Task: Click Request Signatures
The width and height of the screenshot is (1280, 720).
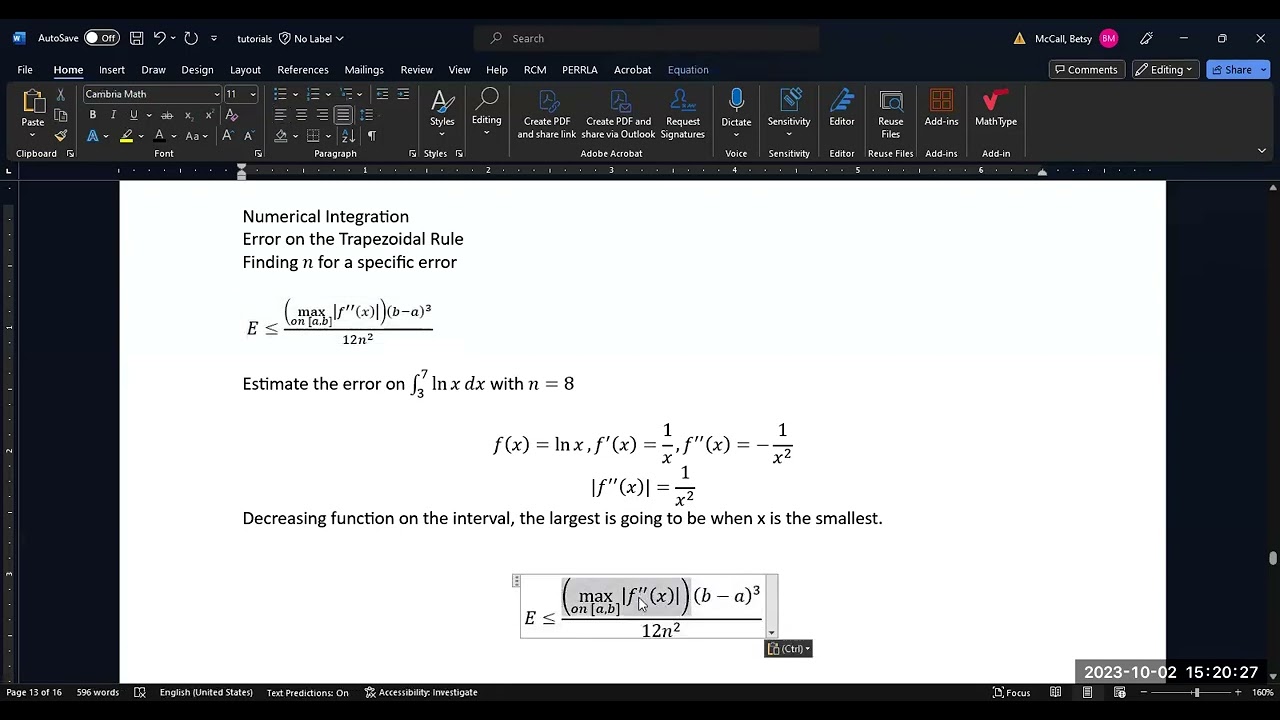Action: [x=683, y=114]
